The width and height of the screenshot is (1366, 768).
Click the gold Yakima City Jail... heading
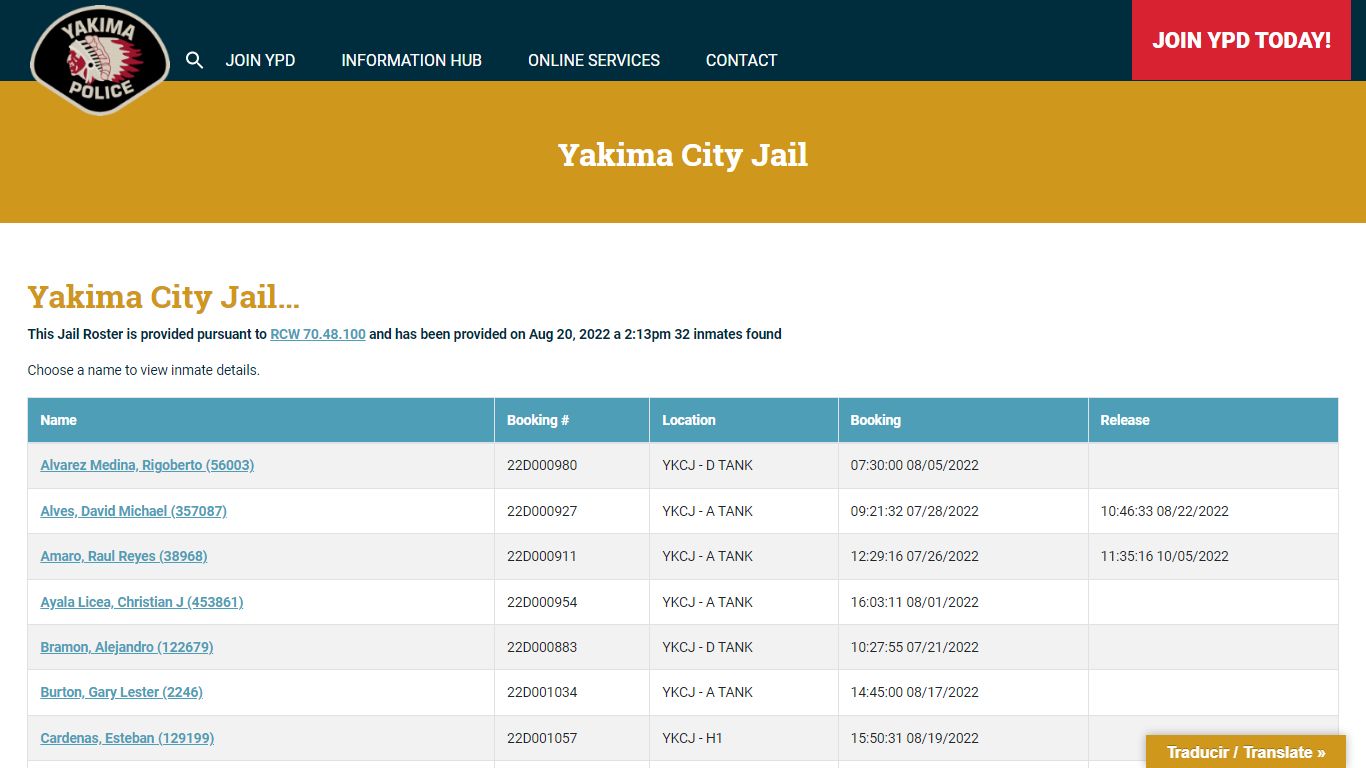click(x=164, y=297)
